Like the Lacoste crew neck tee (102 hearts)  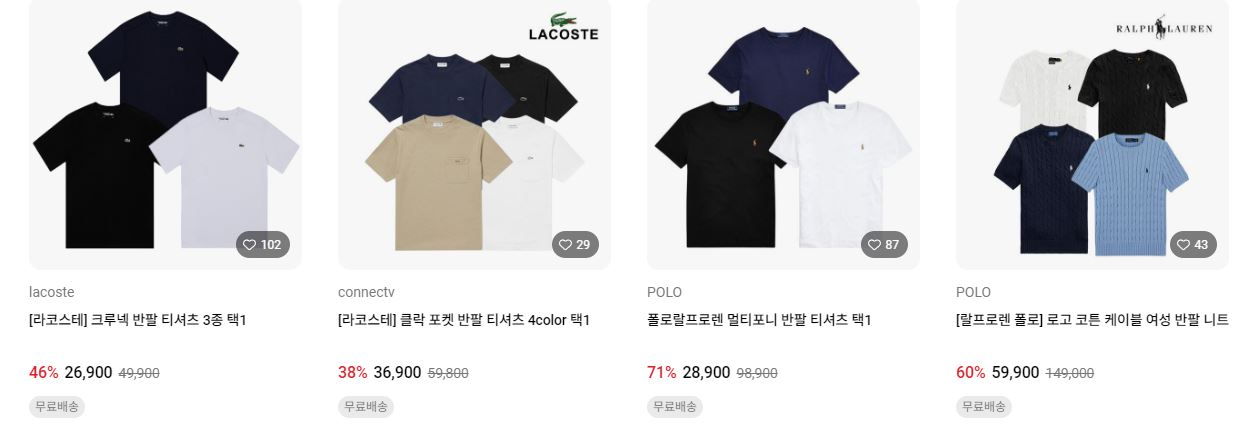[x=263, y=245]
